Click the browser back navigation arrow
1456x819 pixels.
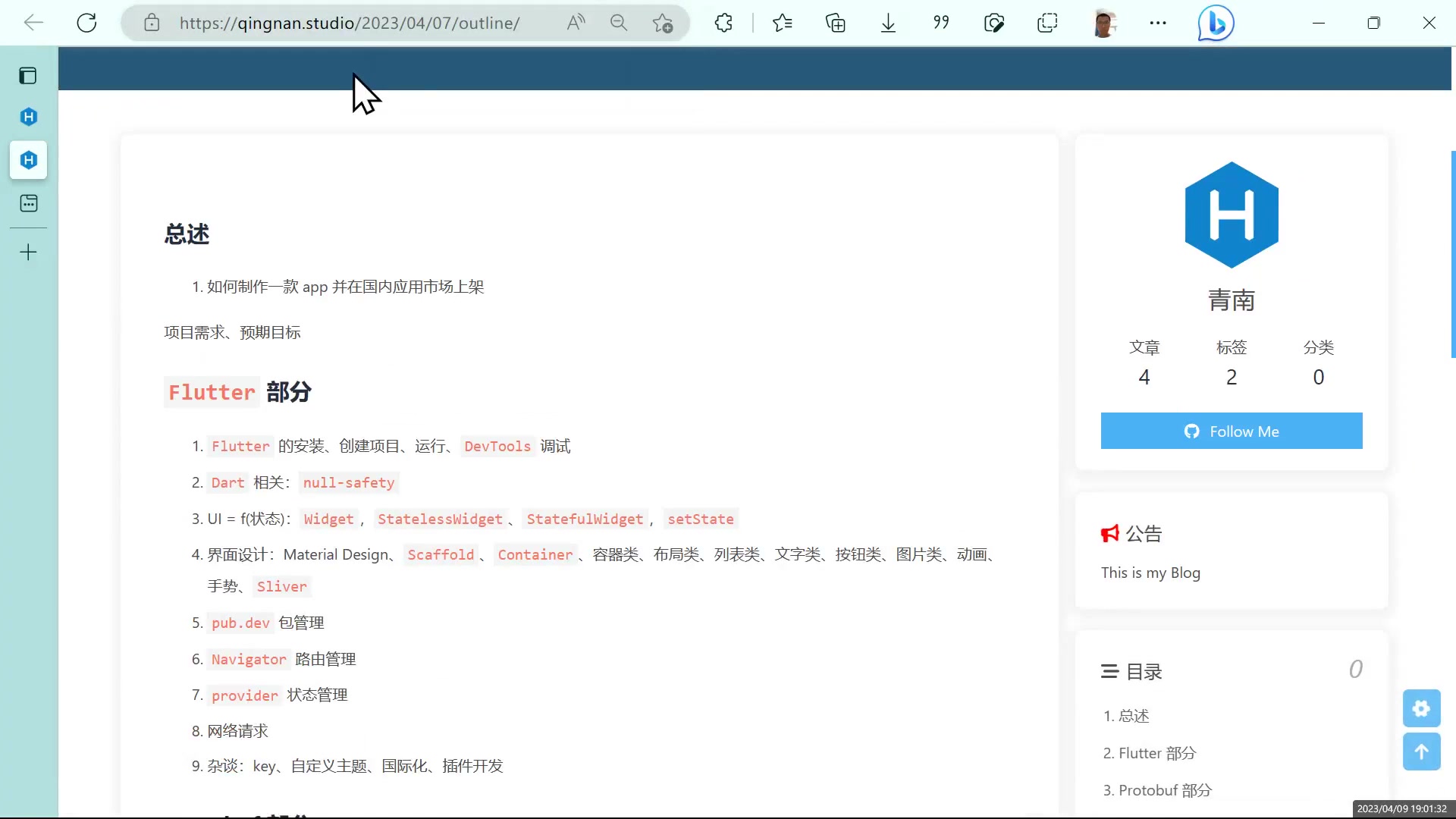tap(34, 22)
